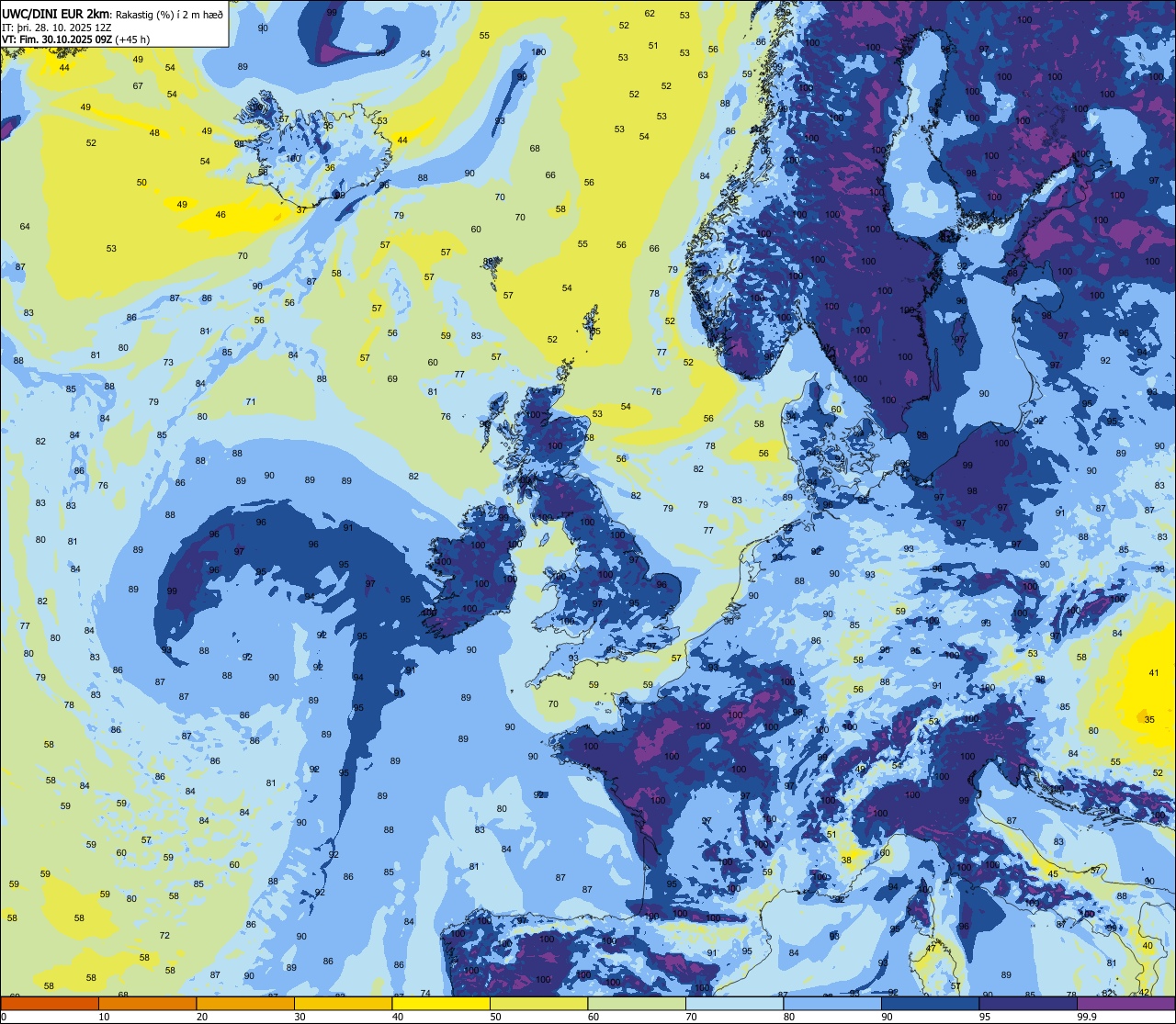This screenshot has height=1024, width=1176.
Task: Click the bright yellow 40–50 legend swatch
Action: [x=441, y=1003]
